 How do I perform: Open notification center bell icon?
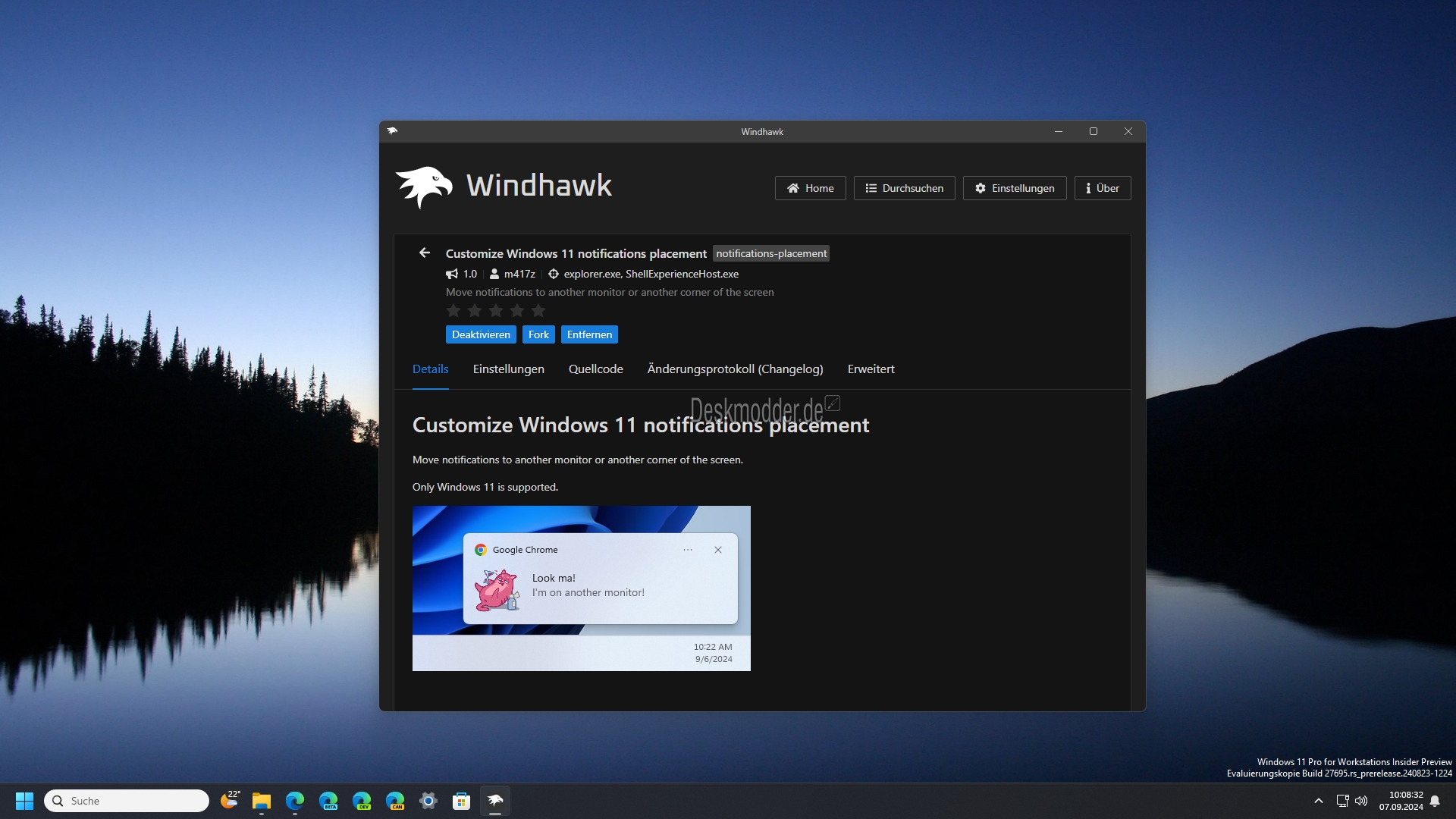1435,801
